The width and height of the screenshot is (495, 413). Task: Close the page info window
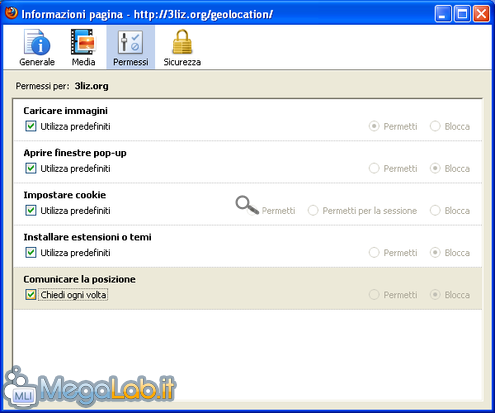[x=481, y=14]
